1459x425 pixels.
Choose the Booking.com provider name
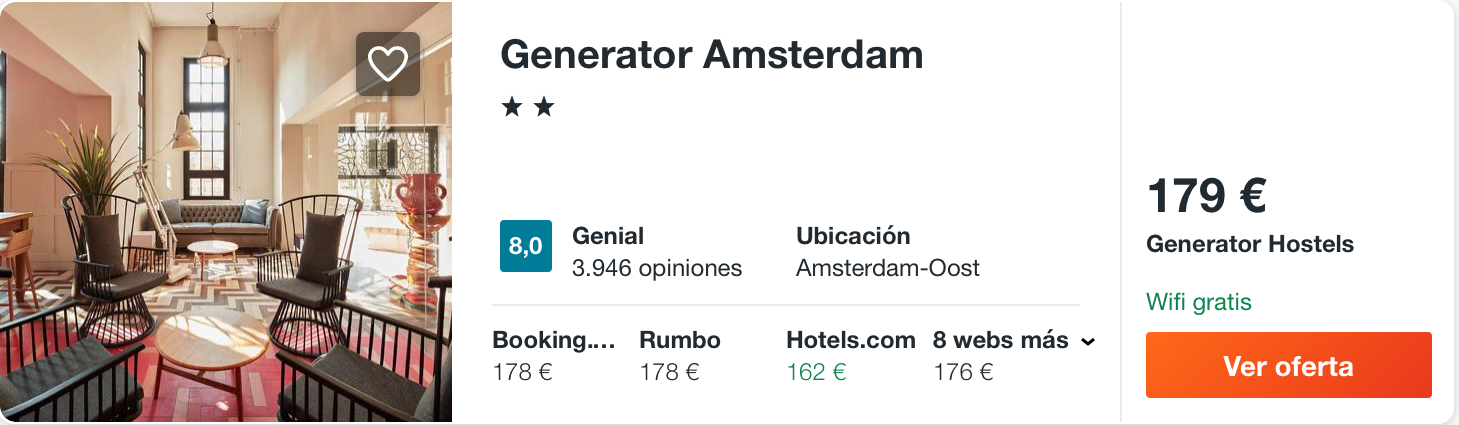coord(553,340)
